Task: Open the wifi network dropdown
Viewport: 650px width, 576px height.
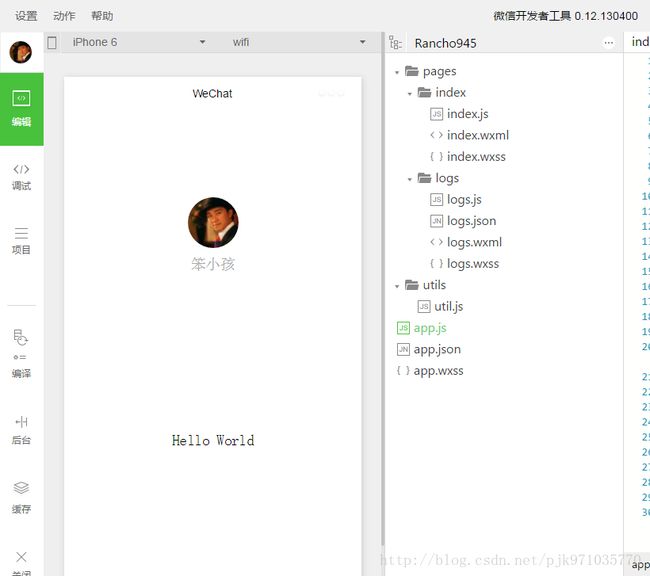Action: pos(299,42)
